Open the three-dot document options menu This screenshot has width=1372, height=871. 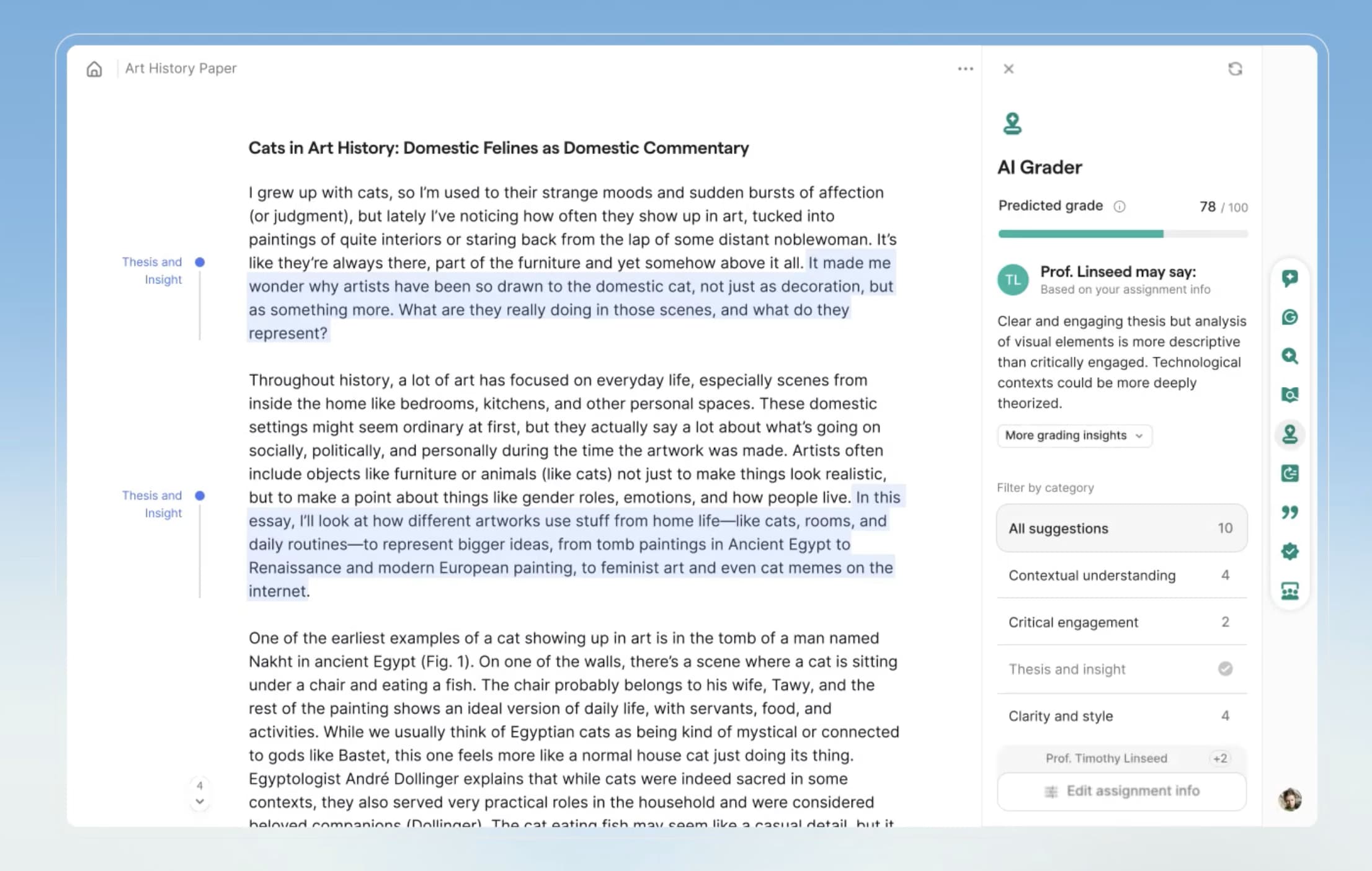(965, 69)
